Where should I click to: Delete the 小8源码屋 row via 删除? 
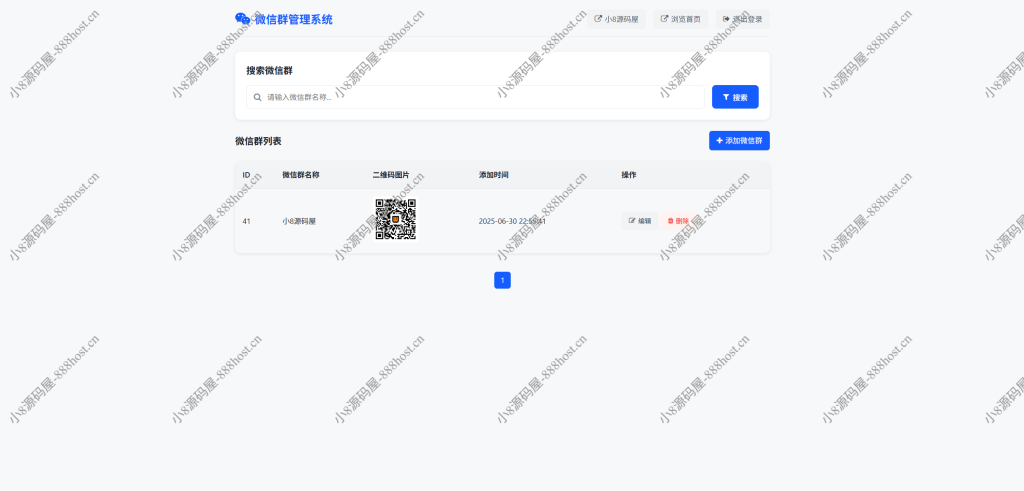(678, 221)
